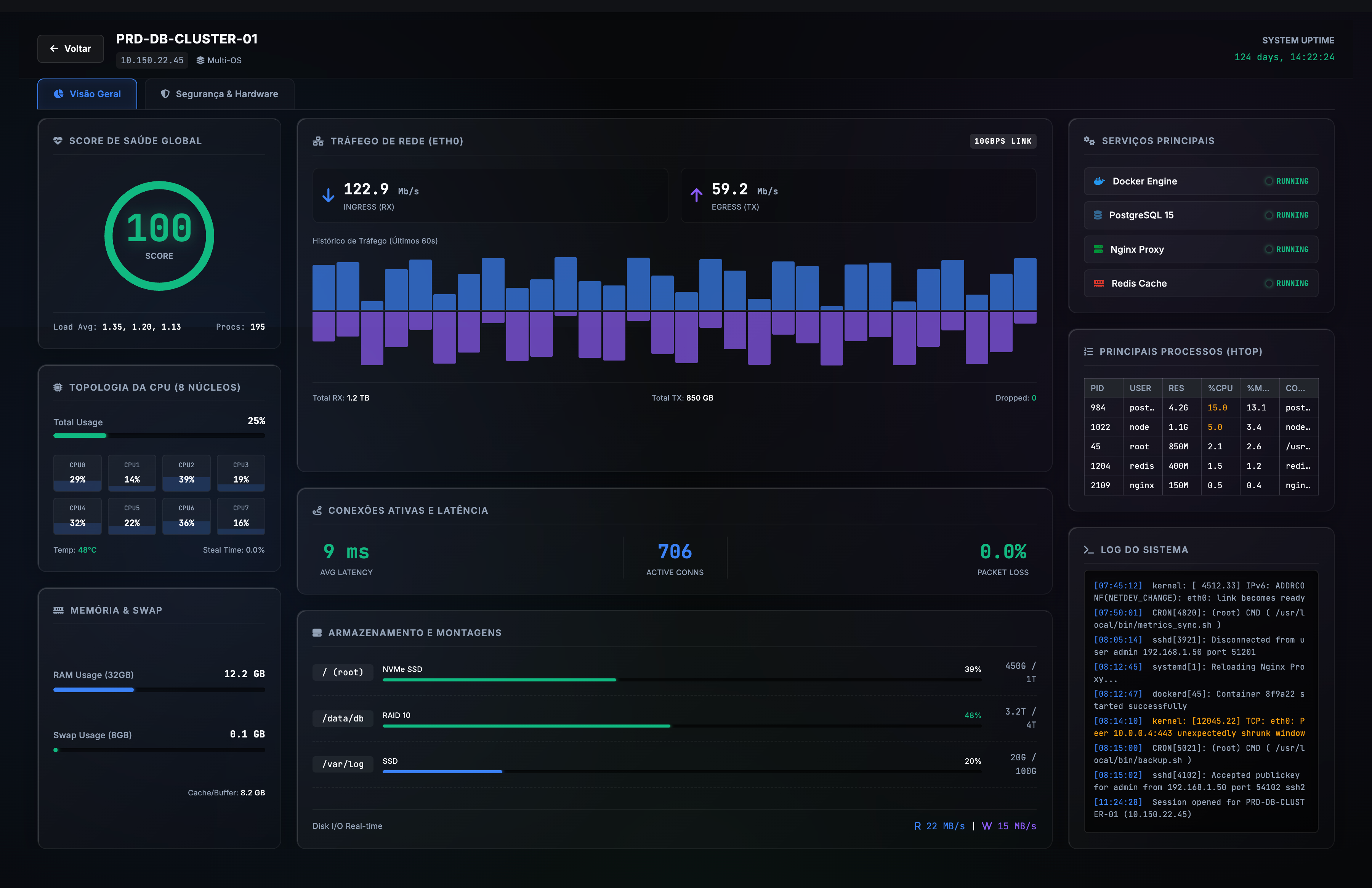Click the [11:24:28] Session opened log entry

[x=1200, y=808]
